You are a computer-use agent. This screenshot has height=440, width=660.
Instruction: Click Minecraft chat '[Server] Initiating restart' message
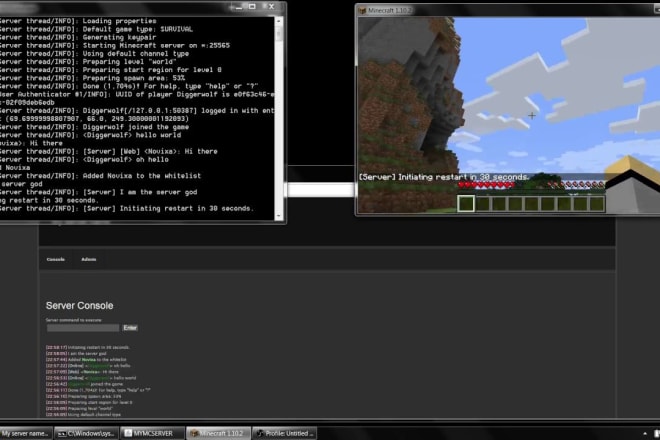444,177
